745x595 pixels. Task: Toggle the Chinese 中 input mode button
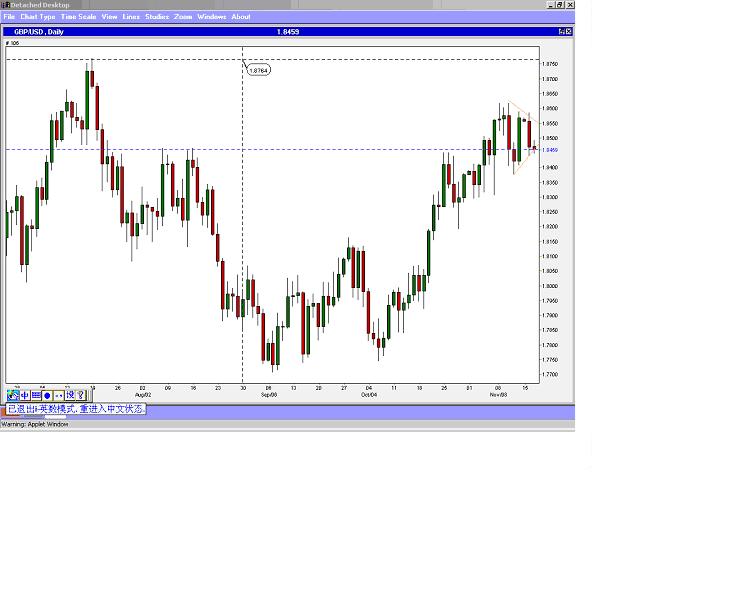(x=25, y=395)
